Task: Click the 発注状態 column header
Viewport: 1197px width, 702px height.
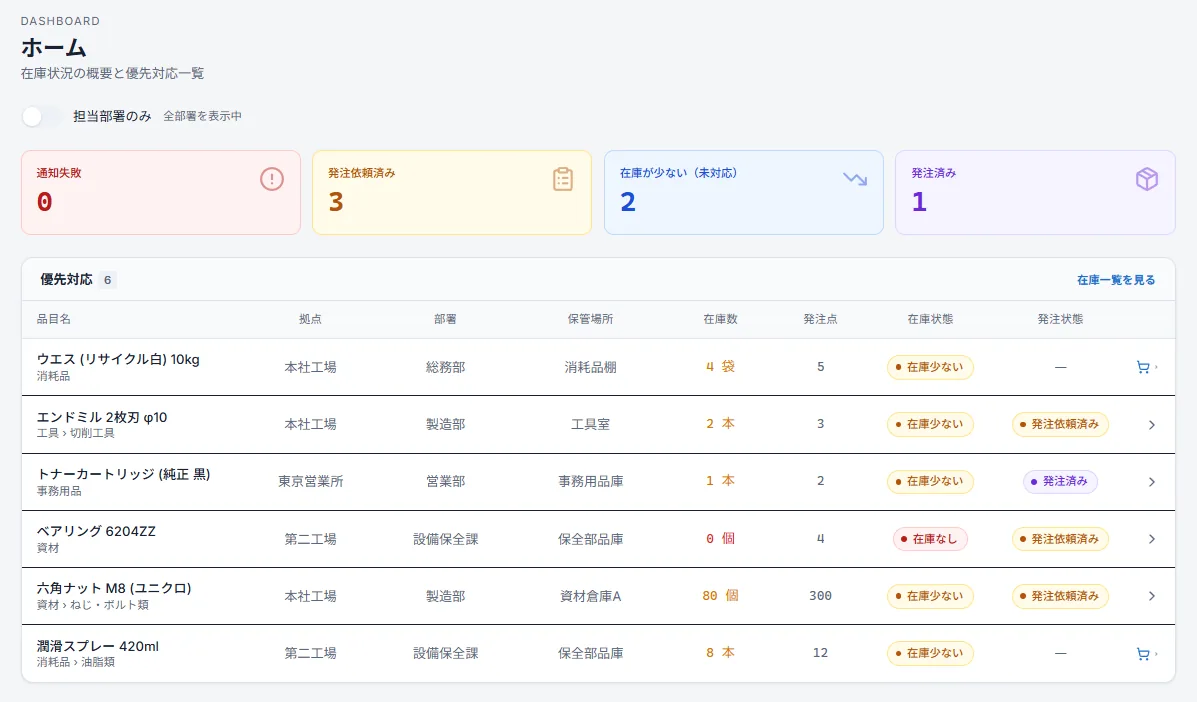Action: [1060, 319]
